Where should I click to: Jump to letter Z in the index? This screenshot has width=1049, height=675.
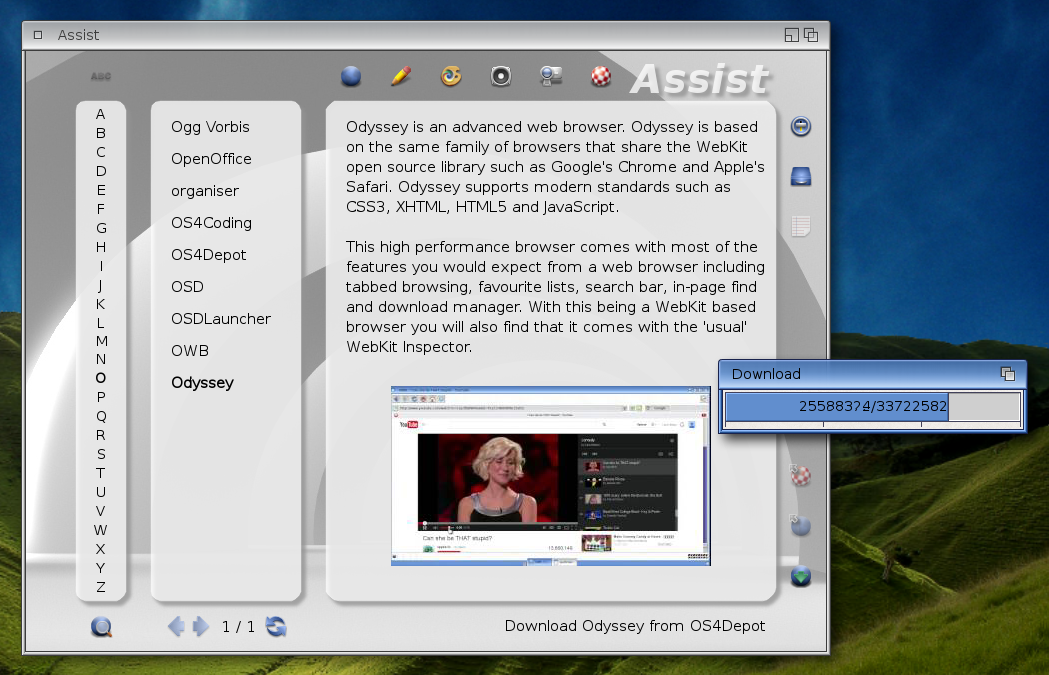[x=100, y=587]
